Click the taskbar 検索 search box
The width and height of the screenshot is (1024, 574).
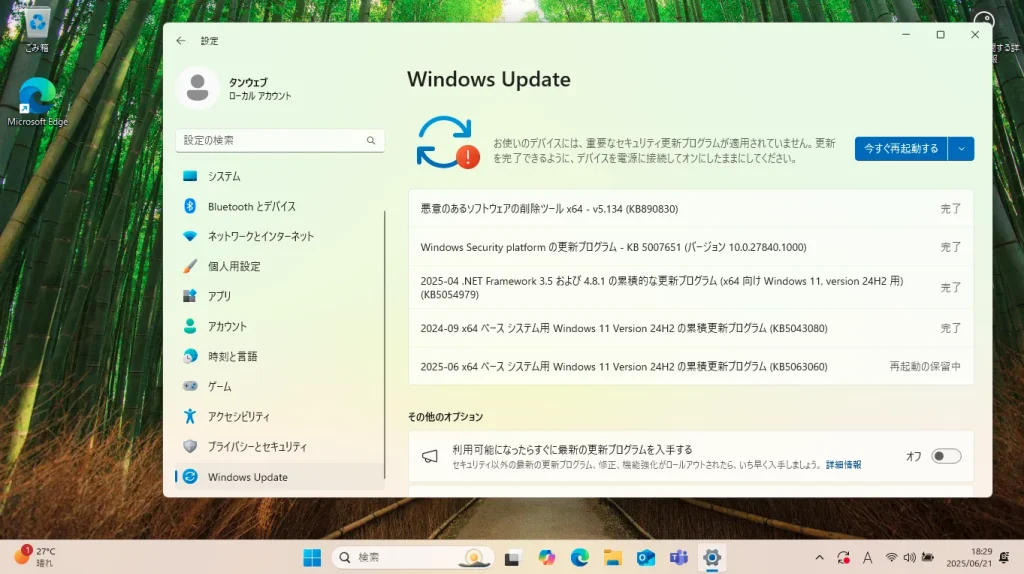click(413, 558)
